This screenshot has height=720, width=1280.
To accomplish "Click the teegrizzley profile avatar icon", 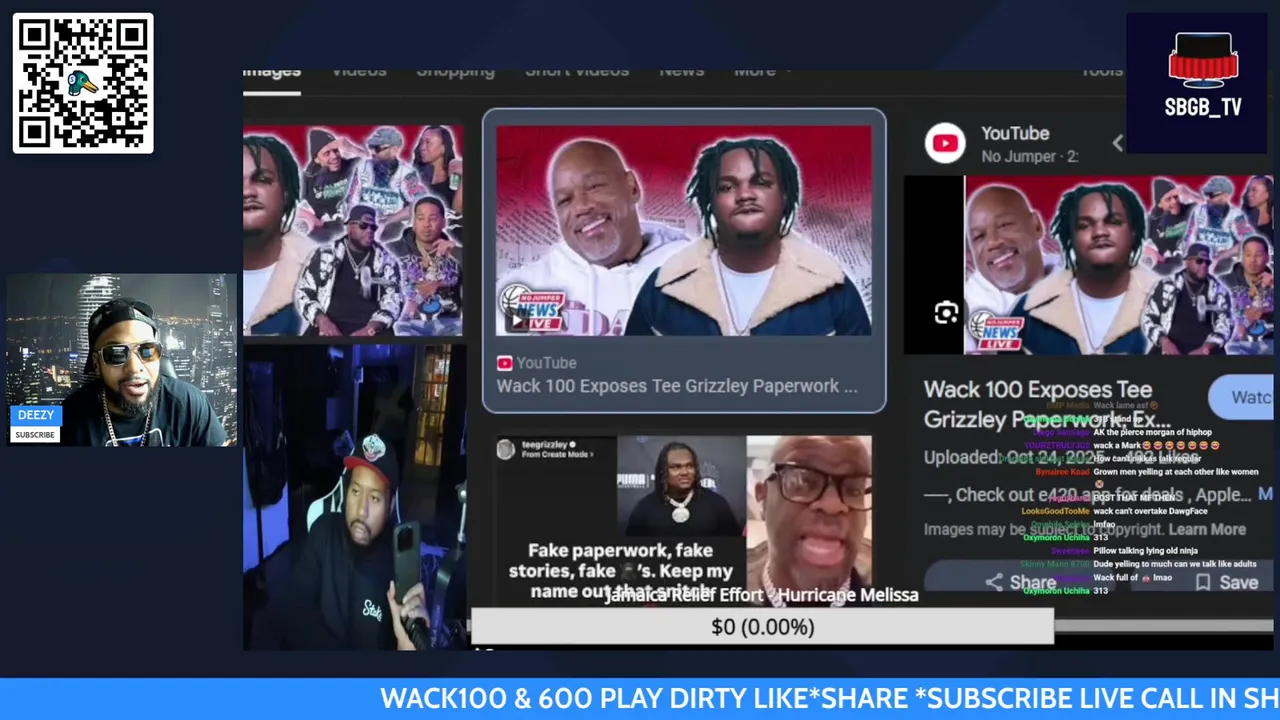I will tap(506, 450).
